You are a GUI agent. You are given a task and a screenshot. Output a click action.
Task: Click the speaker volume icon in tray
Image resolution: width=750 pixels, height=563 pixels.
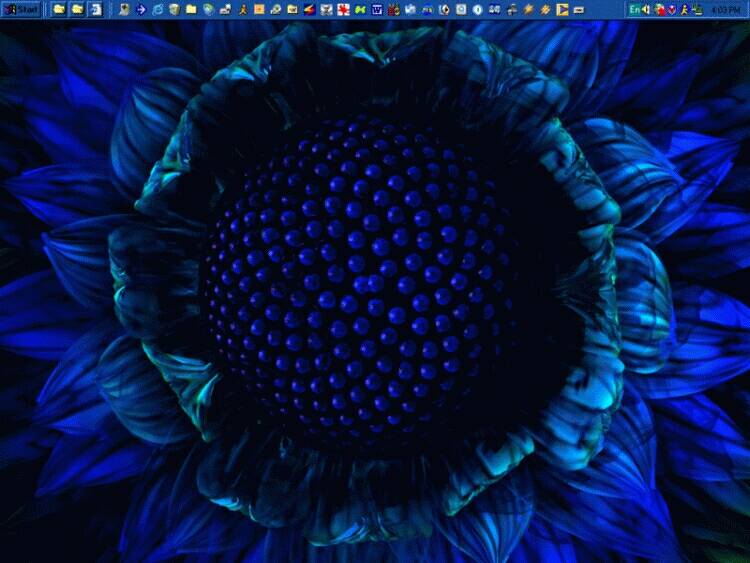pos(647,9)
